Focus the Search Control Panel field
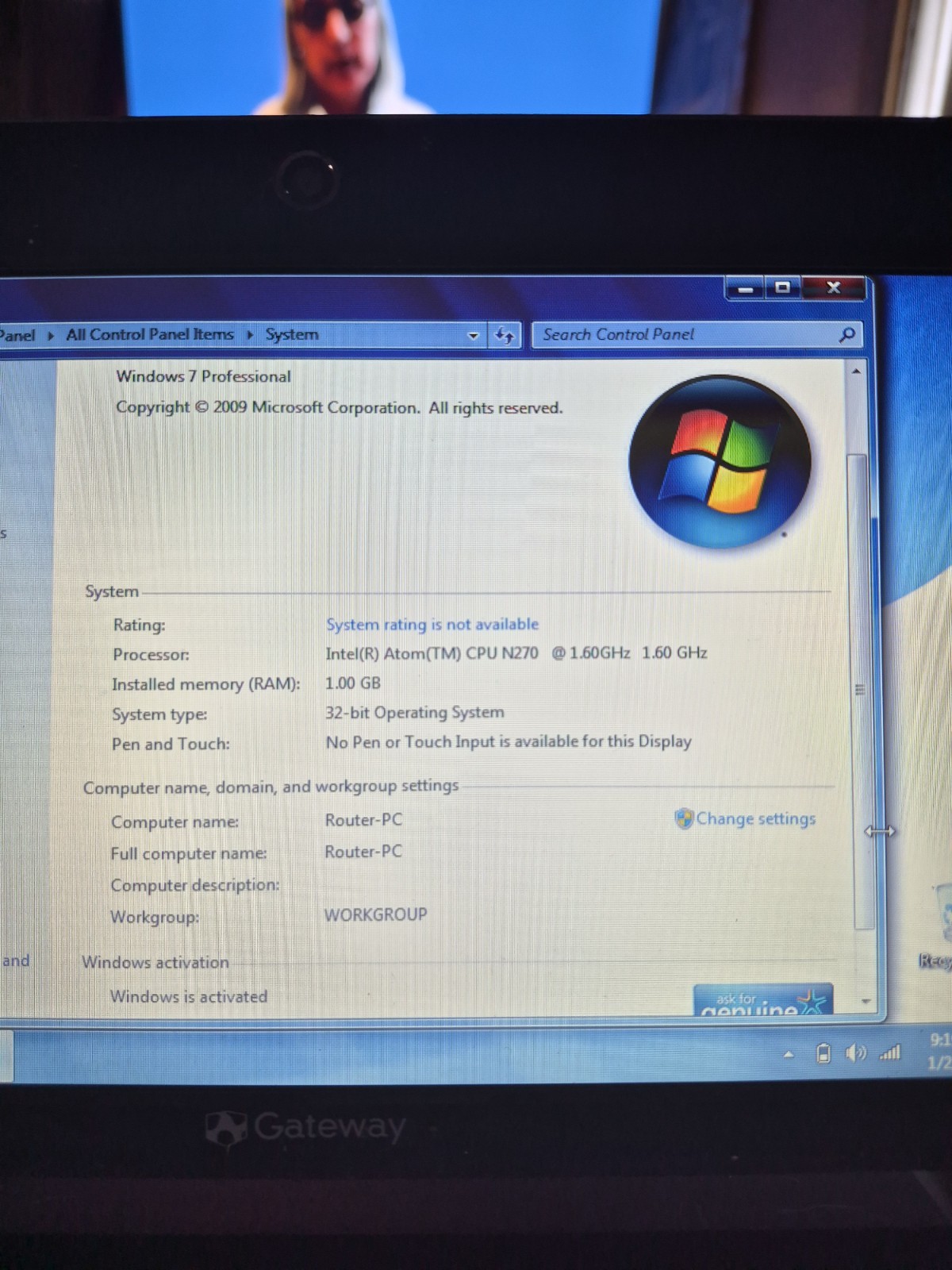 tap(697, 335)
